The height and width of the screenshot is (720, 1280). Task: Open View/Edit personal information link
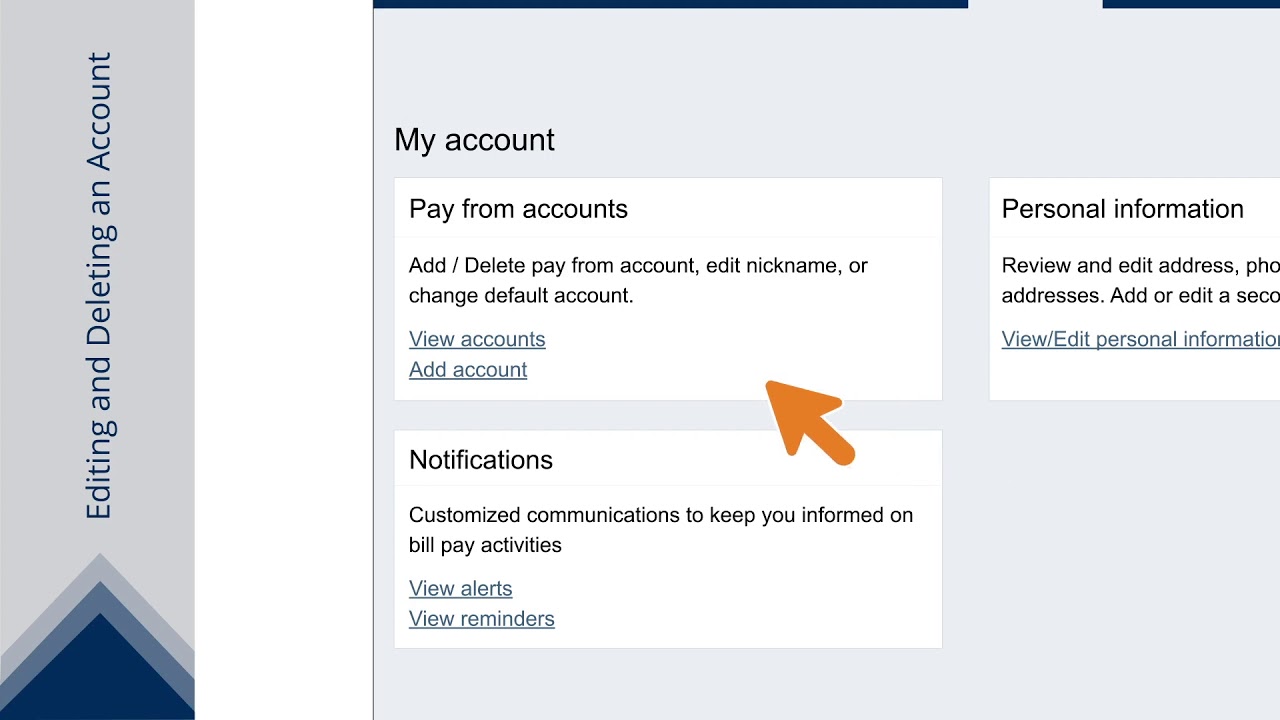click(1140, 339)
